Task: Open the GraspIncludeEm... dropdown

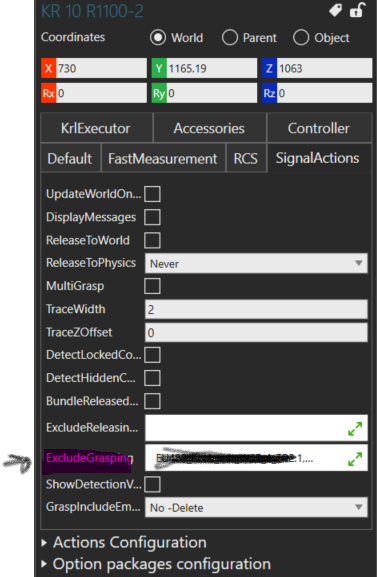Action: pyautogui.click(x=256, y=507)
